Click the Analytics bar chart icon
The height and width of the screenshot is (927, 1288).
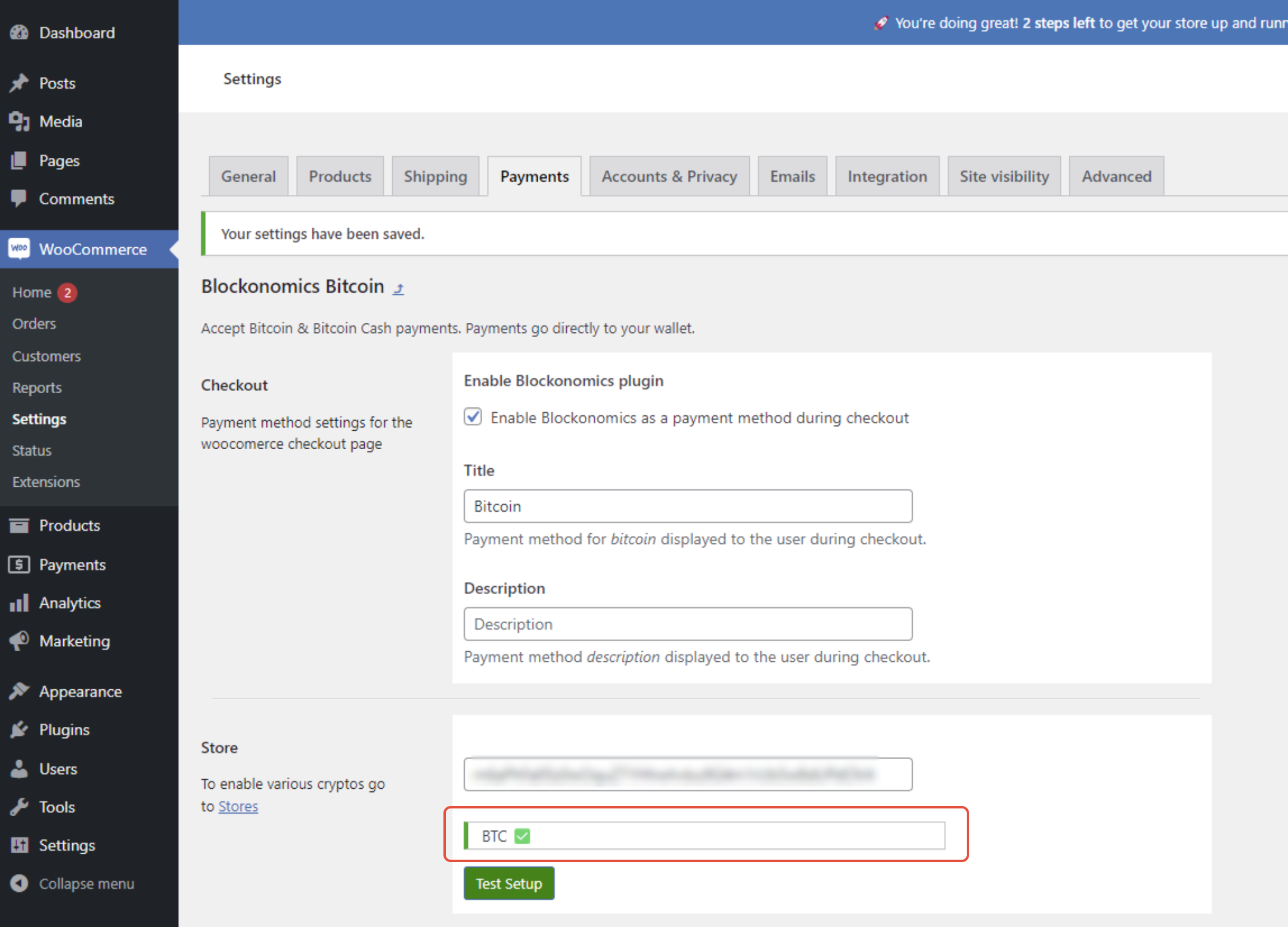(19, 603)
